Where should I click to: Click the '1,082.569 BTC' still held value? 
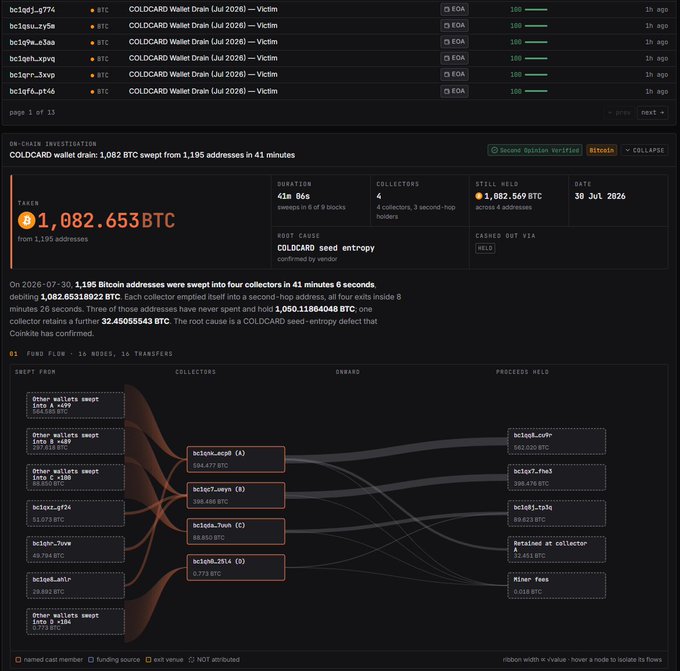(x=513, y=196)
